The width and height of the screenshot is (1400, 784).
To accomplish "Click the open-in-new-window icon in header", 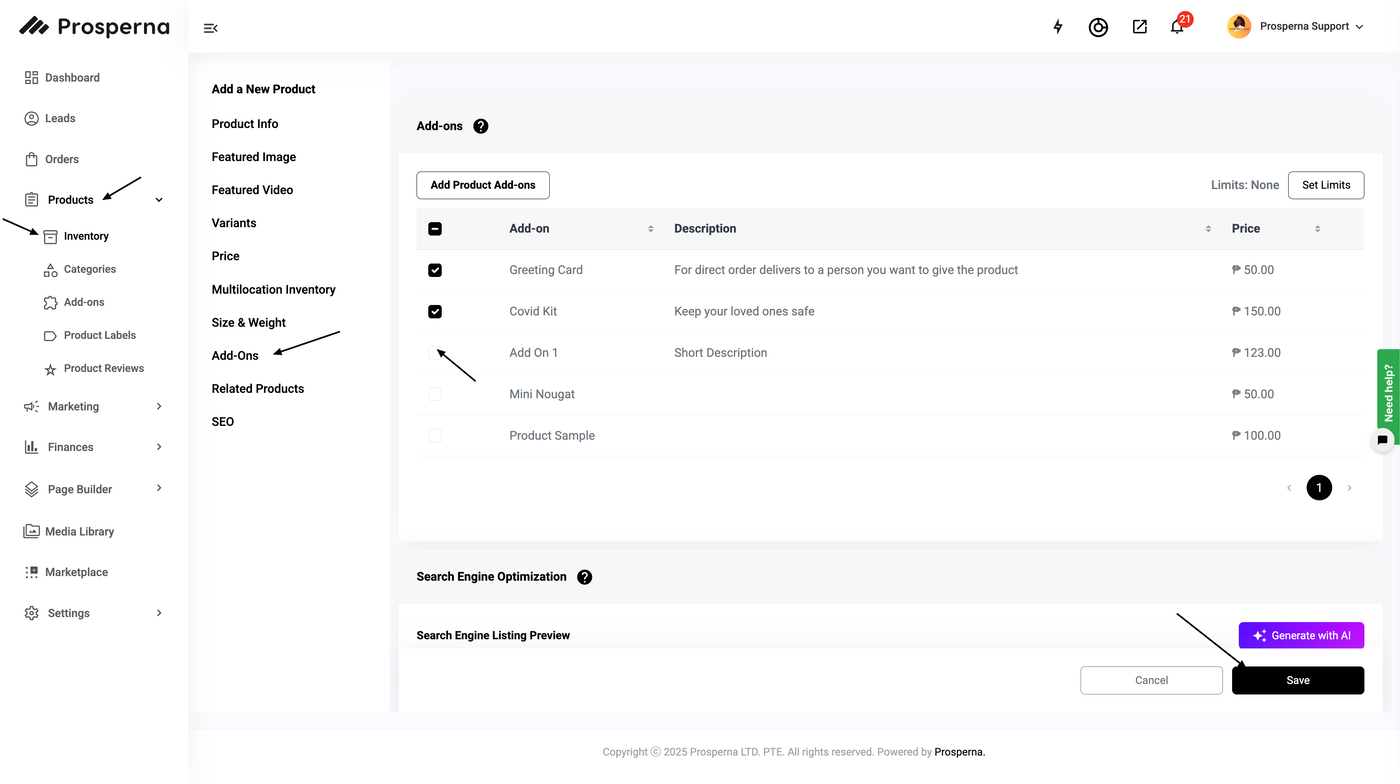I will click(1139, 27).
